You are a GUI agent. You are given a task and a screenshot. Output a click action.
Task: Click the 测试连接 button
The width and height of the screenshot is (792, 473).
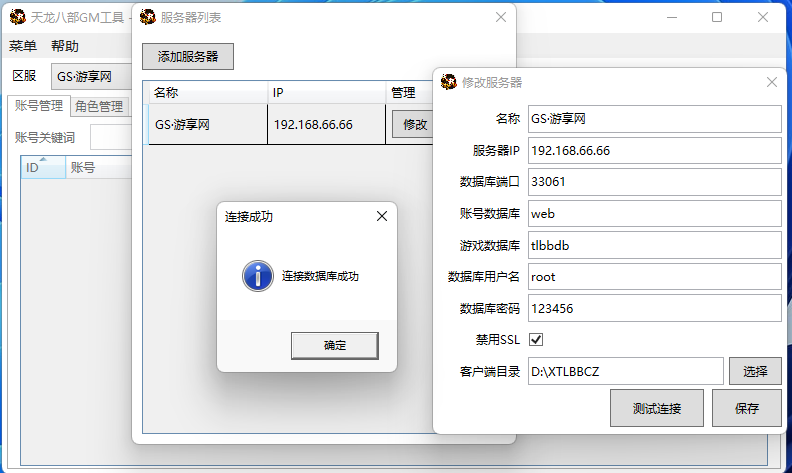(656, 408)
